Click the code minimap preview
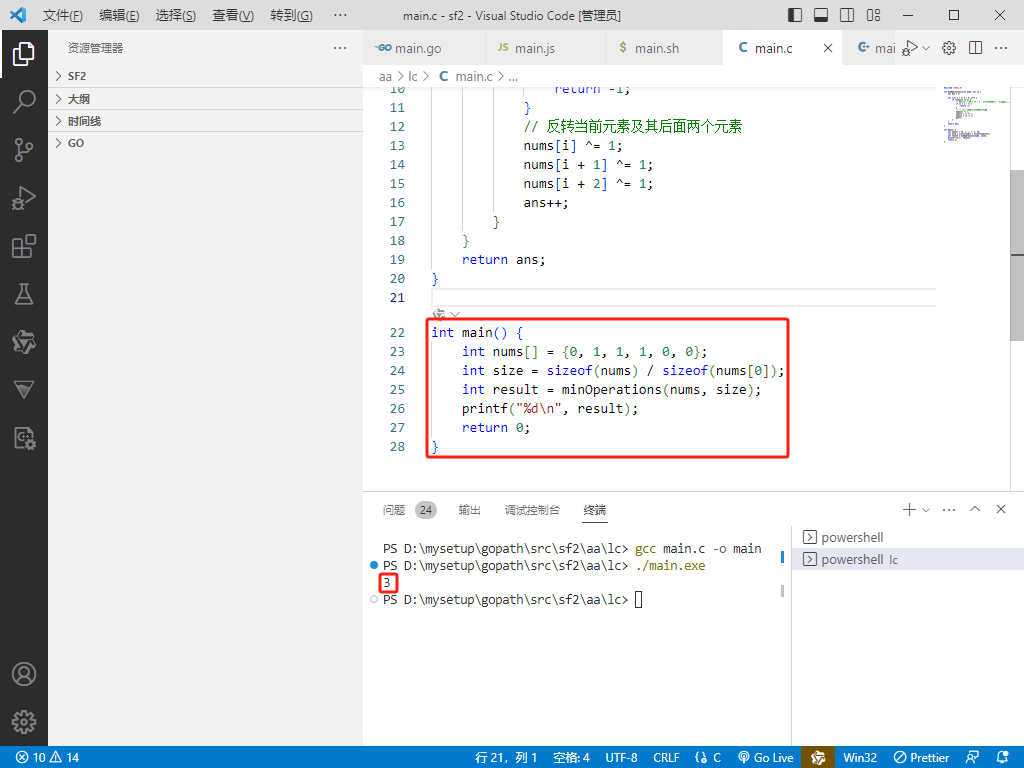1024x768 pixels. click(976, 114)
